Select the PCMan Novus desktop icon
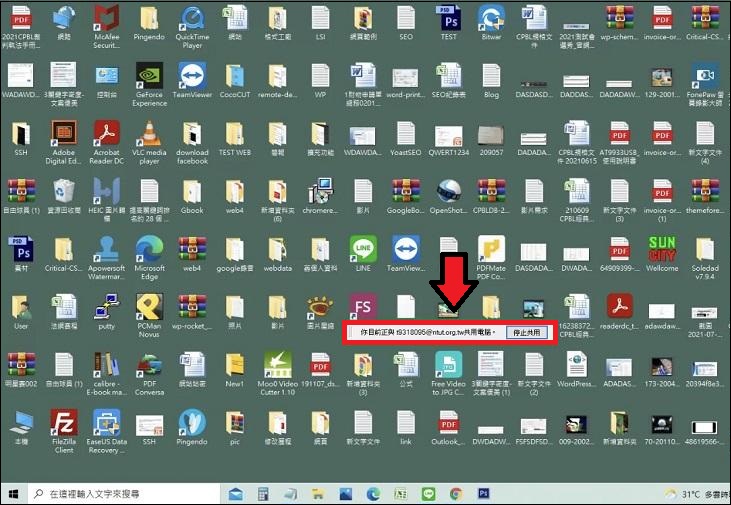This screenshot has height=505, width=731. (149, 307)
